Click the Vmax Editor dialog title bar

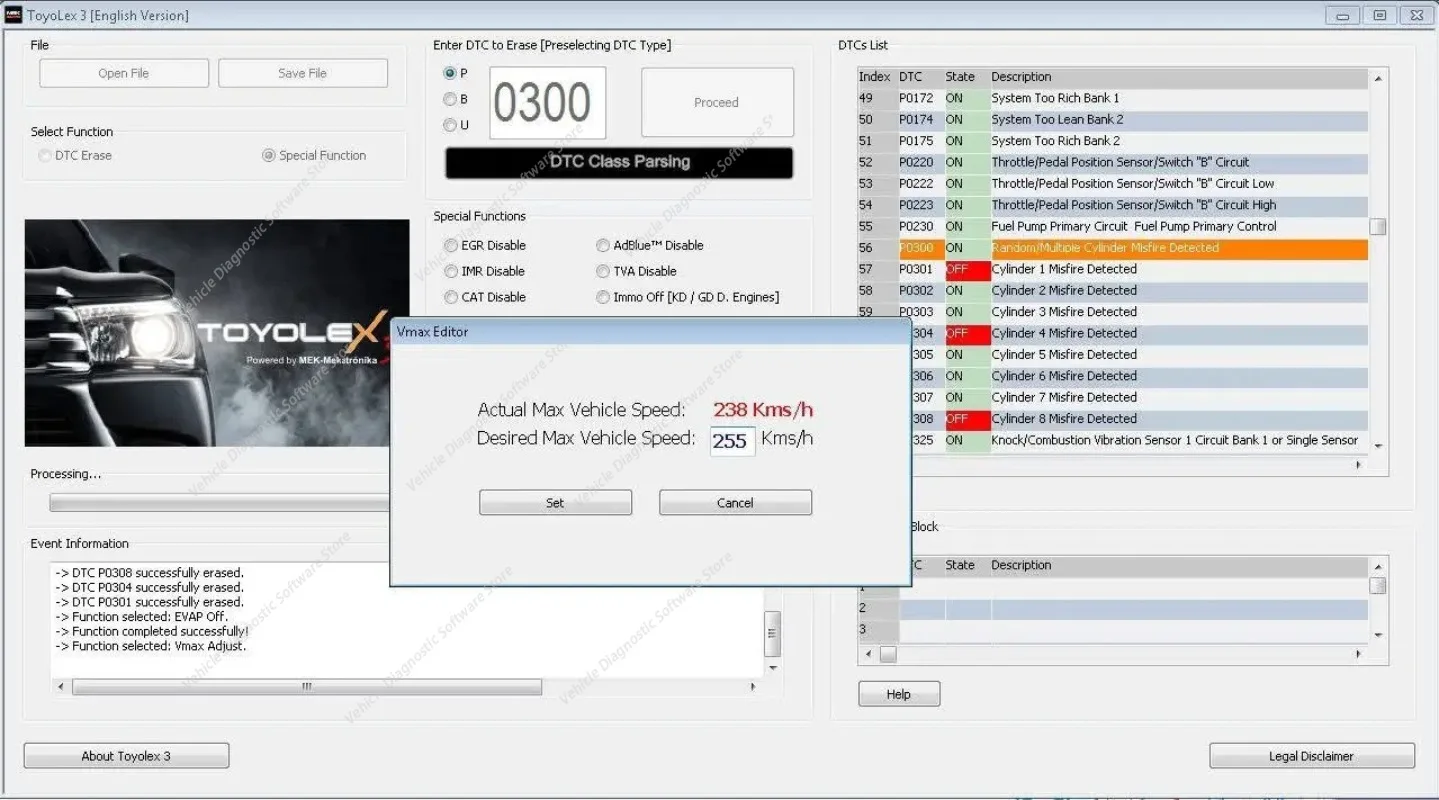[x=650, y=332]
